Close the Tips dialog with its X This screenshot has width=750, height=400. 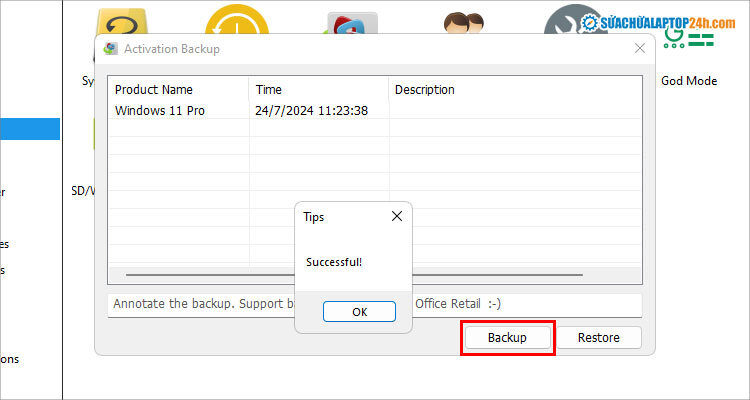(x=397, y=216)
